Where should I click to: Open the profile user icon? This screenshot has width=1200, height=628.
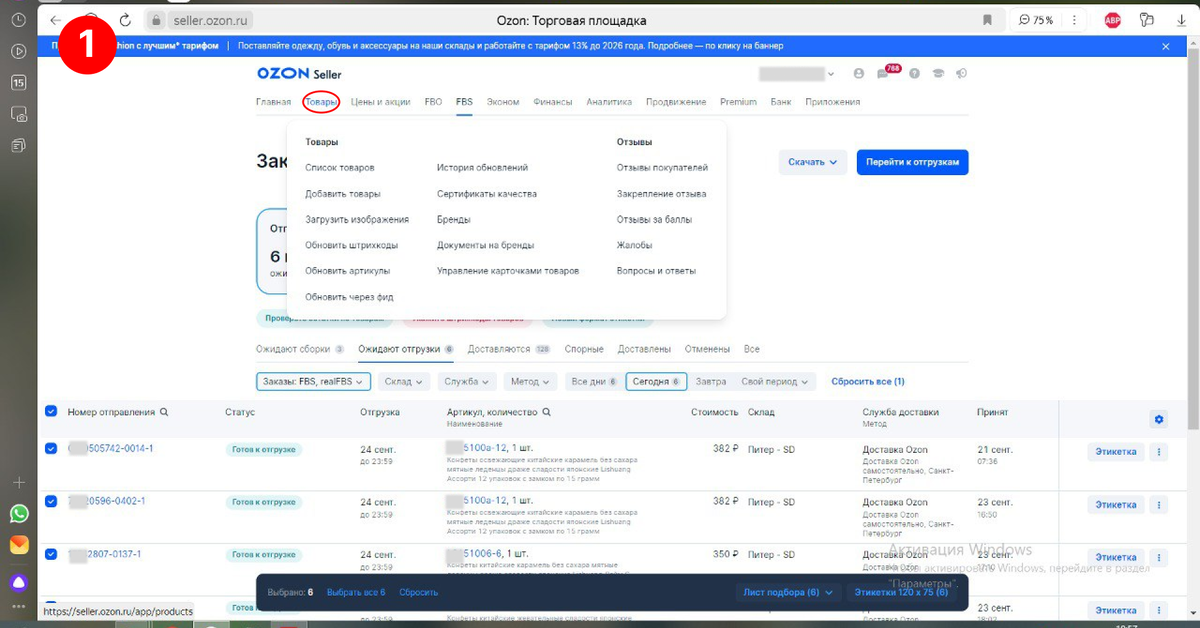pos(859,74)
